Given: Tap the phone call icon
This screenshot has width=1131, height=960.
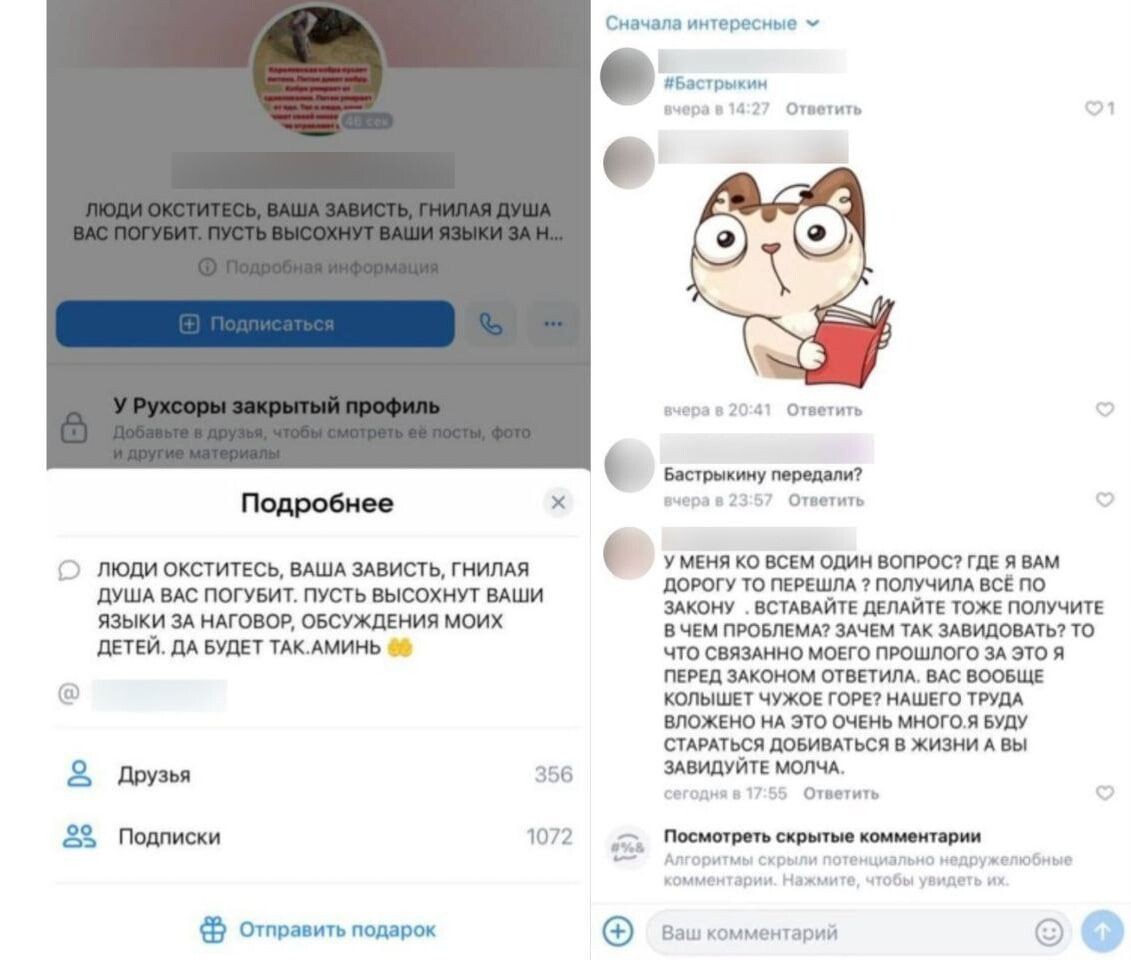Looking at the screenshot, I should click(491, 324).
